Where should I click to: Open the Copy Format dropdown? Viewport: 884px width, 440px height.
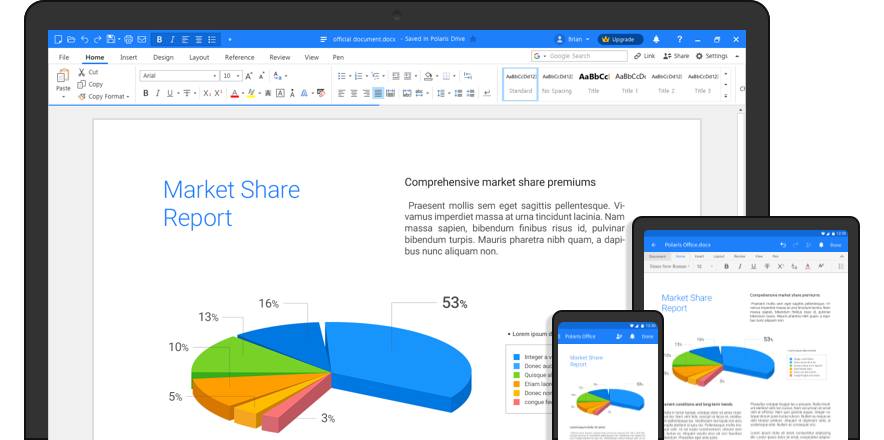[128, 97]
